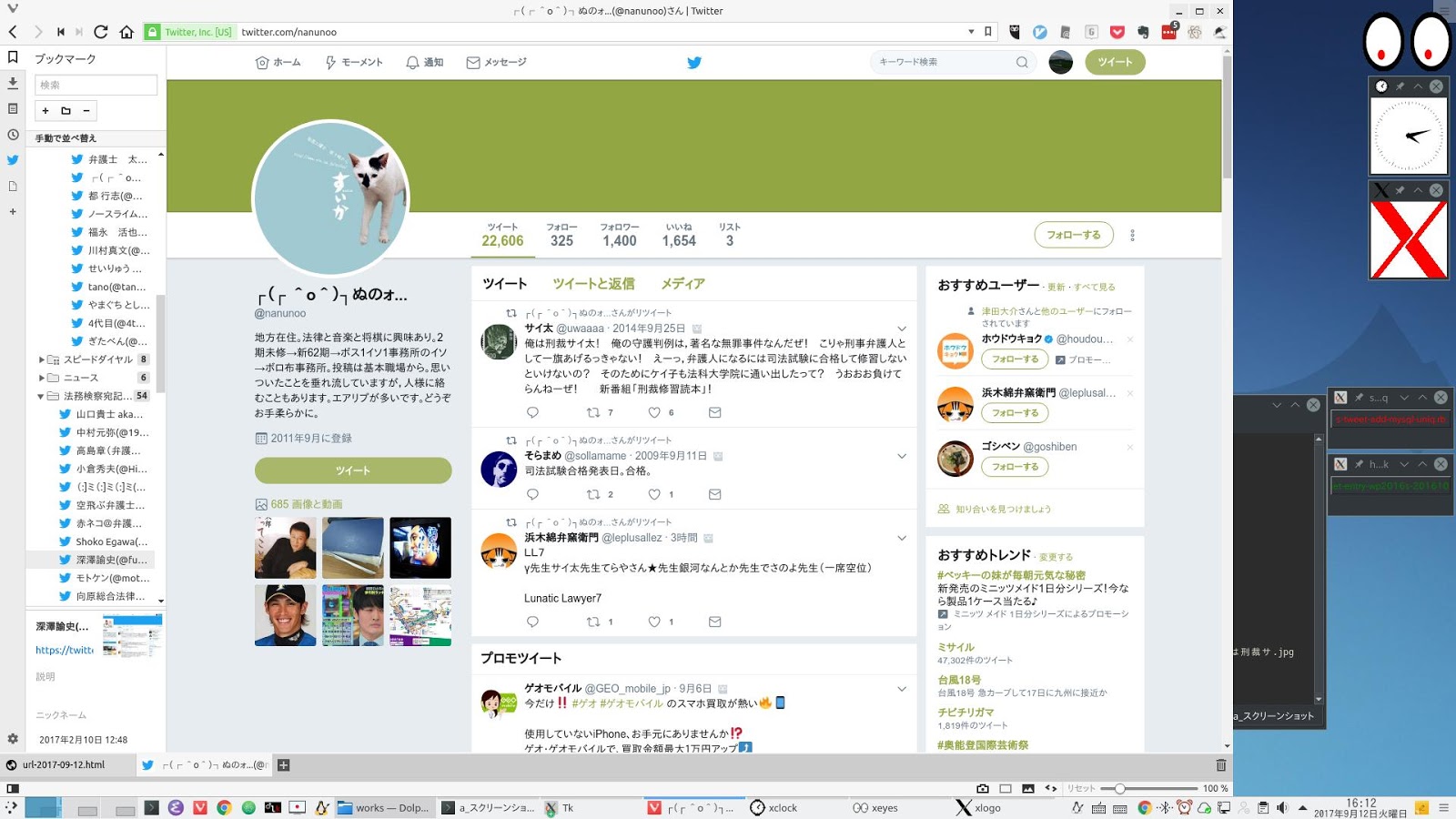Open the Downloads panel icon
This screenshot has width=1456, height=819.
13,83
